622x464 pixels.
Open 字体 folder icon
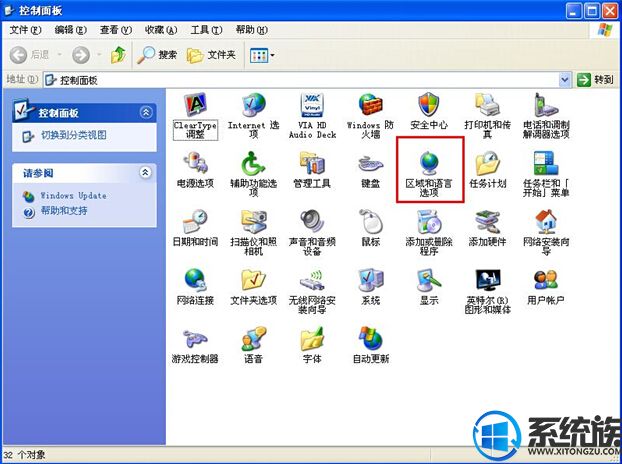(312, 338)
